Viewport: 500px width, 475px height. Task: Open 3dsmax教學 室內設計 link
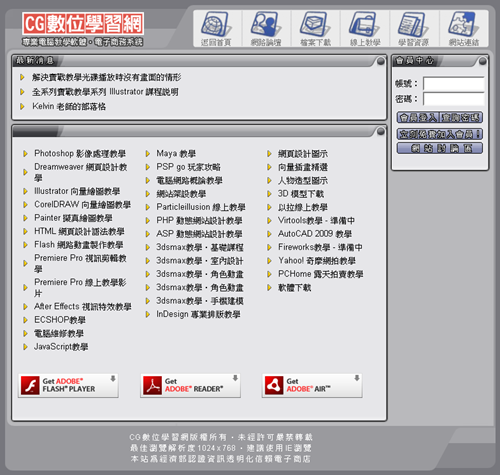[x=200, y=260]
